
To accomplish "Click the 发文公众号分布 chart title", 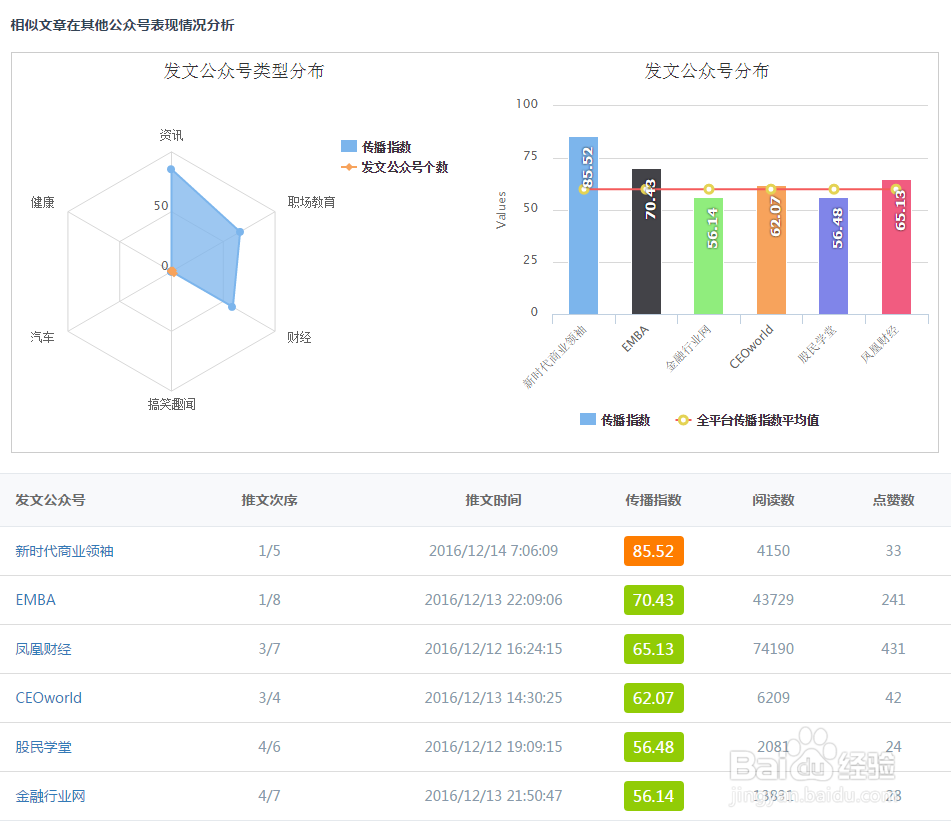I will click(707, 71).
